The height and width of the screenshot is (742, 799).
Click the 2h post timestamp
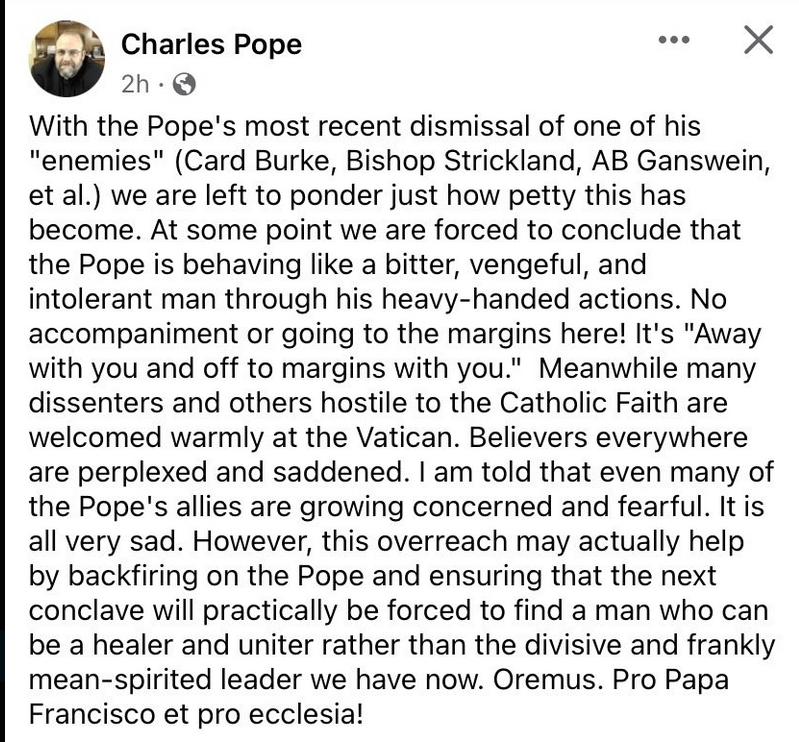(134, 85)
